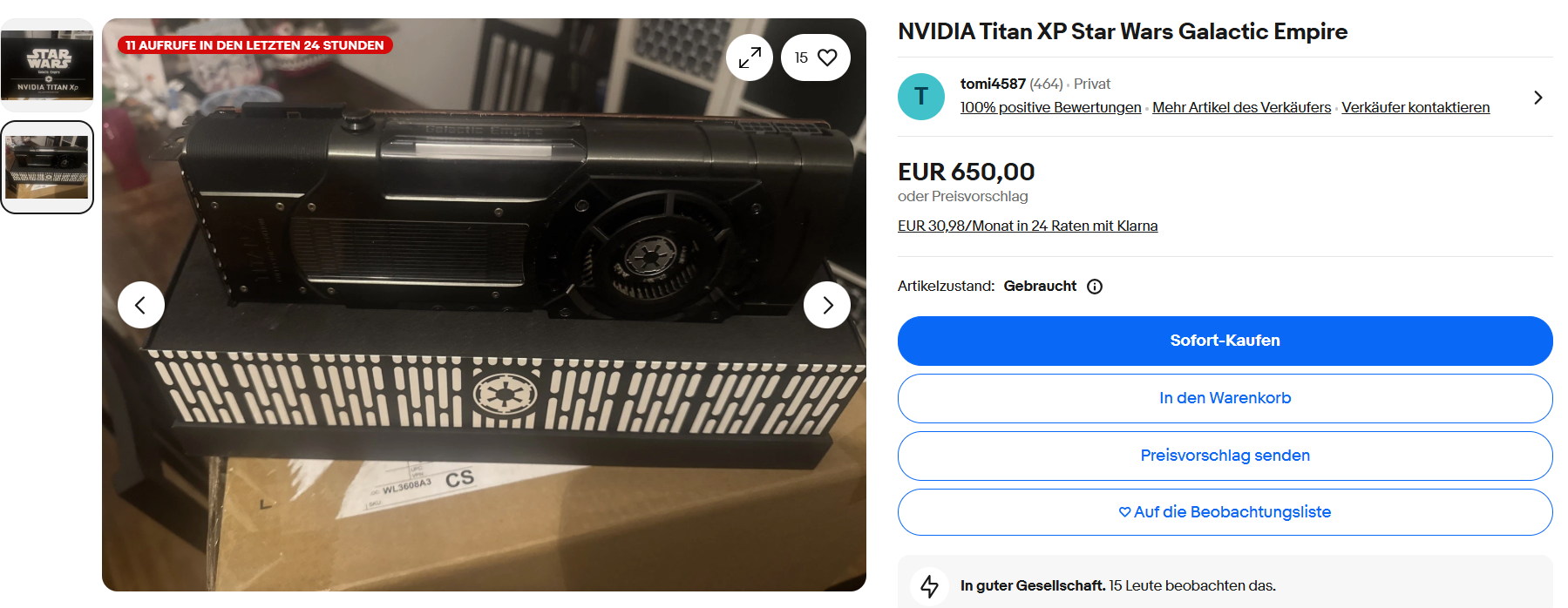Image resolution: width=1568 pixels, height=608 pixels.
Task: Open condition info icon next to Gebraucht
Action: tap(1095, 287)
